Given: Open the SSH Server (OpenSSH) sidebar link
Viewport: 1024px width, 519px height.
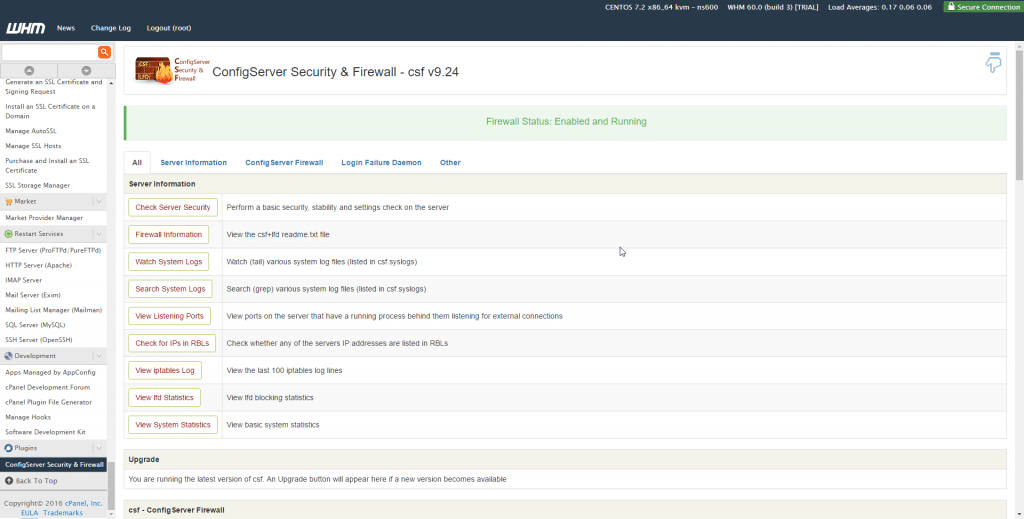Looking at the screenshot, I should 39,339.
